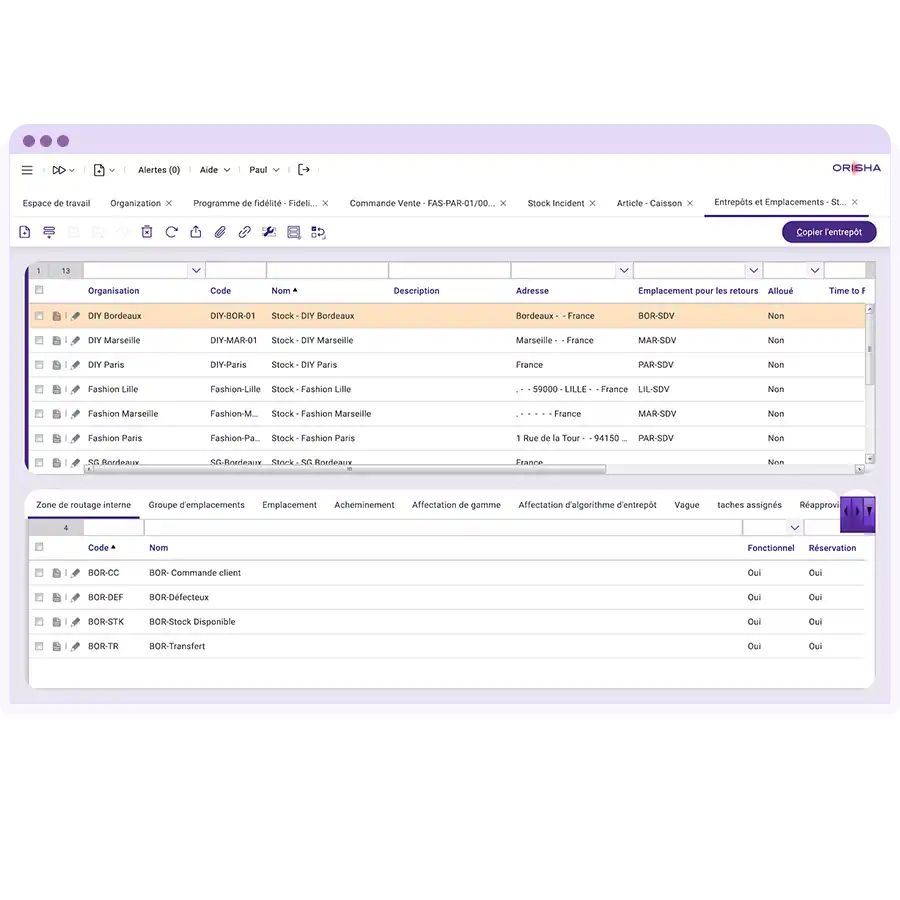Click the Copier l'entrepôt button
The height and width of the screenshot is (900, 900).
829,232
